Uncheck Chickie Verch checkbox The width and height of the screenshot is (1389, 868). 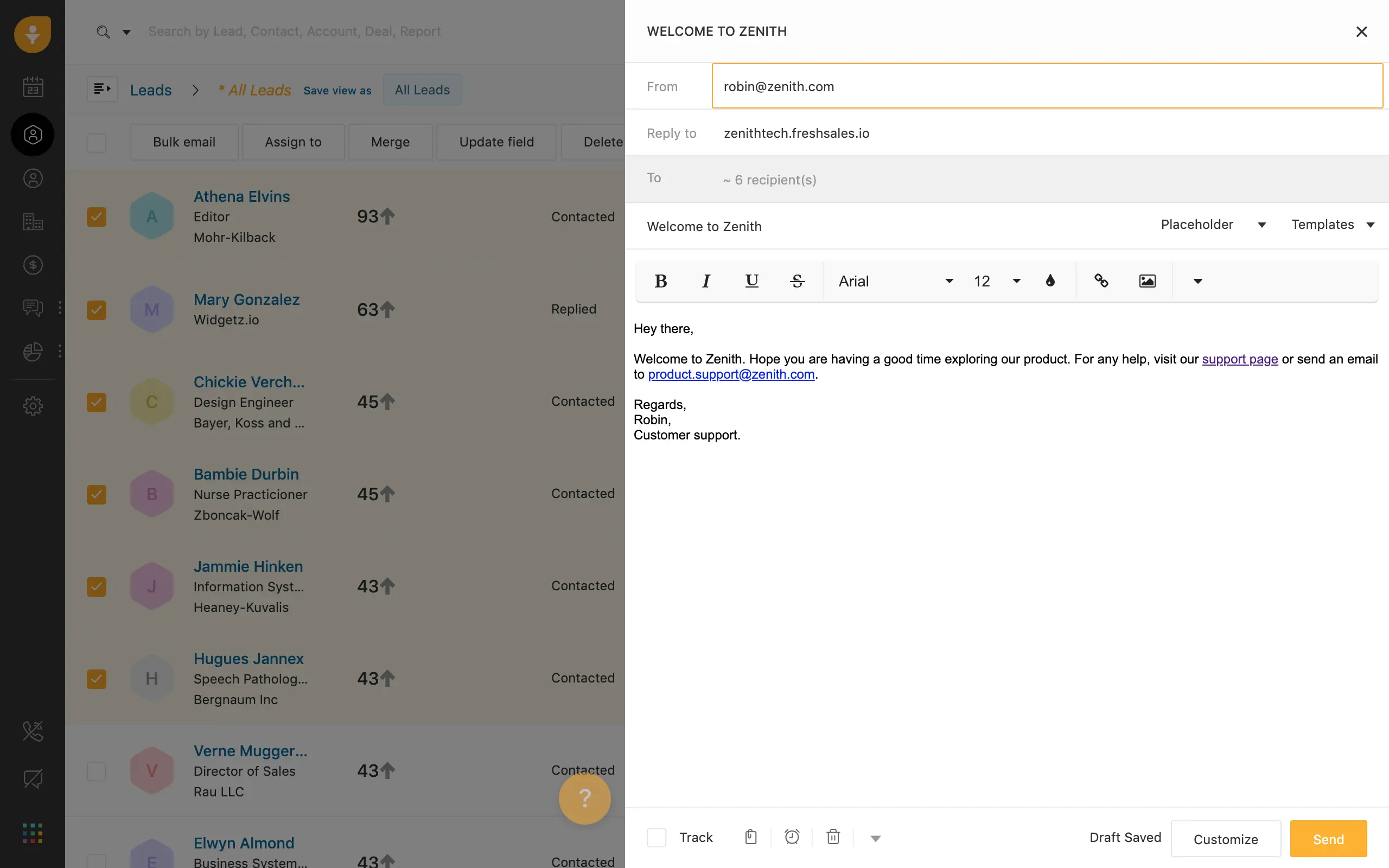[x=97, y=402]
